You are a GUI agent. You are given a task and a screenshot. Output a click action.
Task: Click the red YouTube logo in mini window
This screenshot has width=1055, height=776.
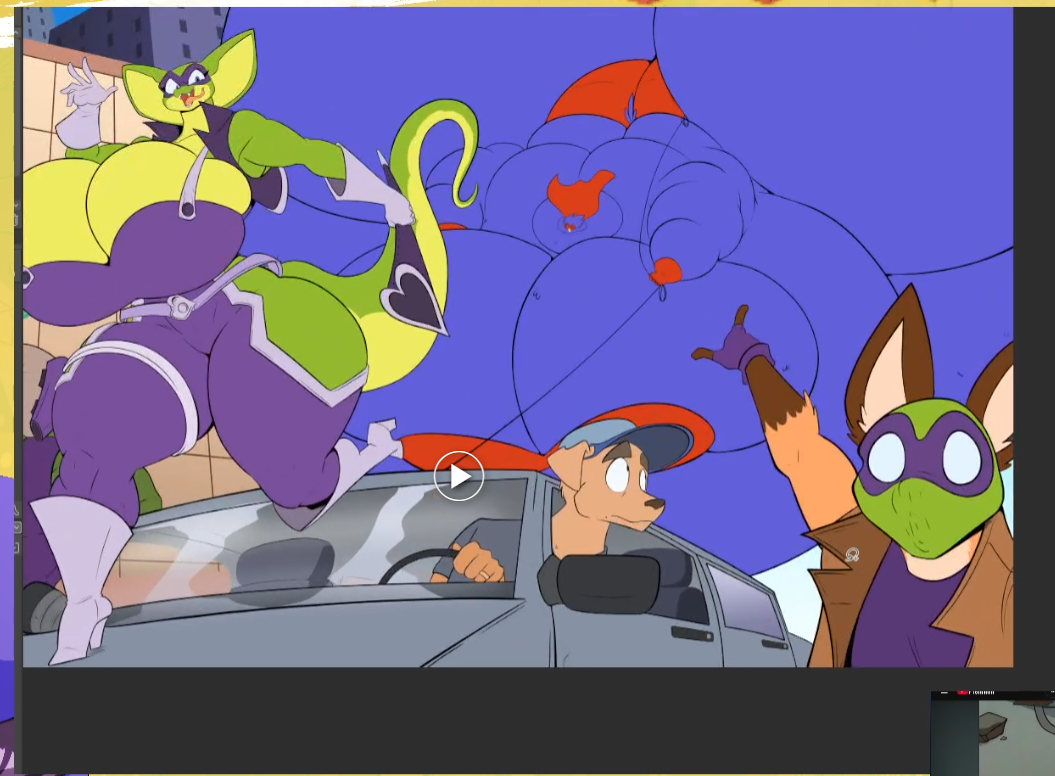(963, 692)
